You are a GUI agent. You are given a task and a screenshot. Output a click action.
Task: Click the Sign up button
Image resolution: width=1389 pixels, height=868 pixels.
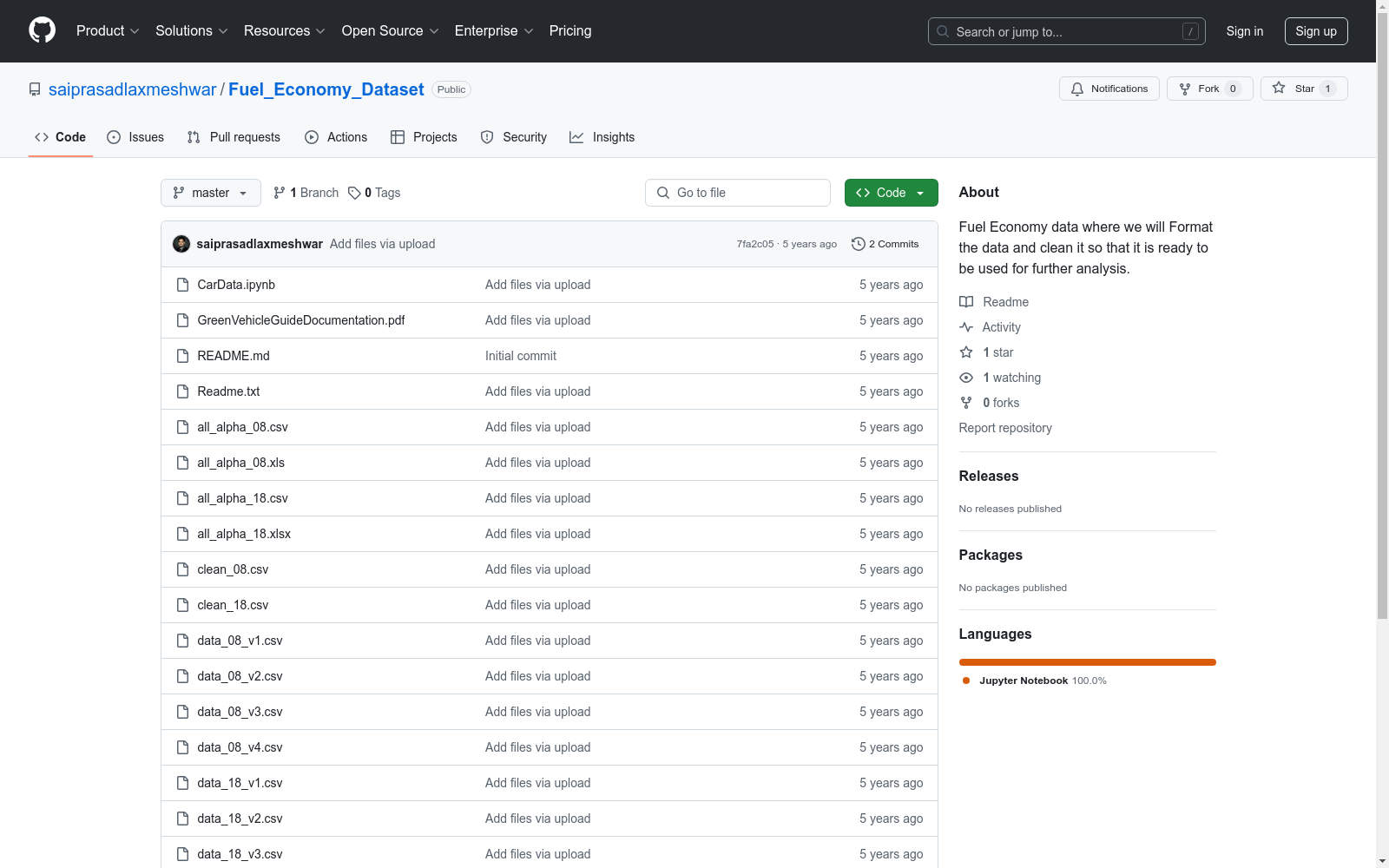click(x=1316, y=31)
